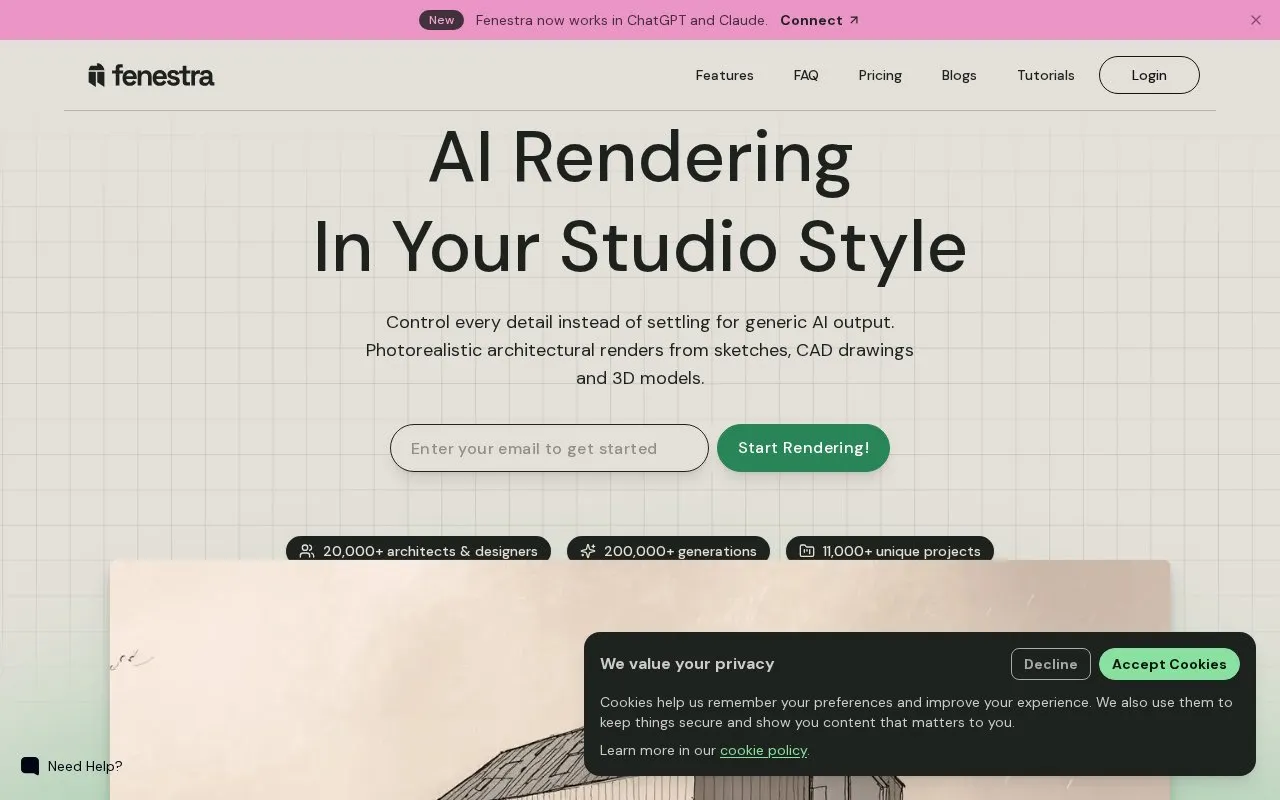Click the "200,000+ generations" text
The height and width of the screenshot is (800, 1280).
point(680,551)
